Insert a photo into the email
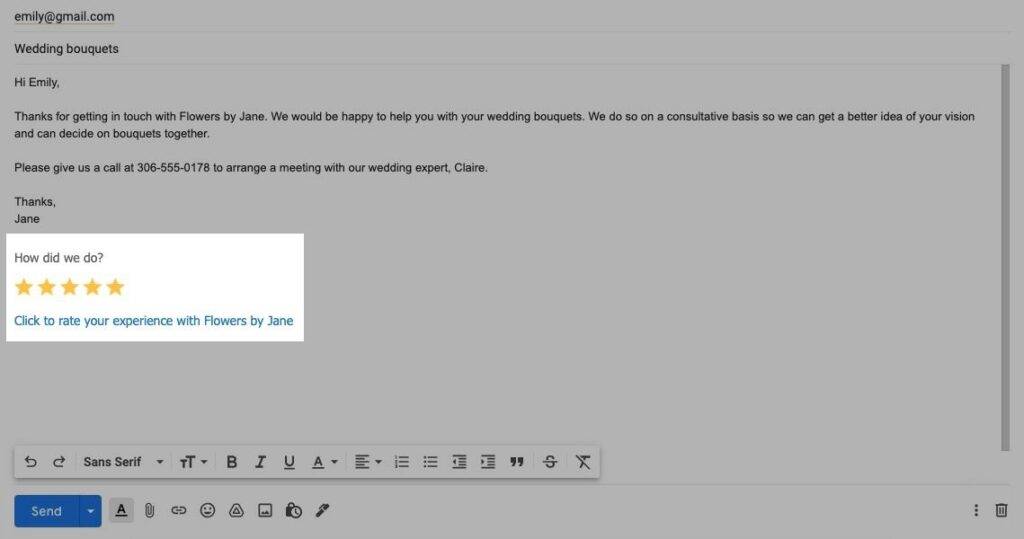 265,511
